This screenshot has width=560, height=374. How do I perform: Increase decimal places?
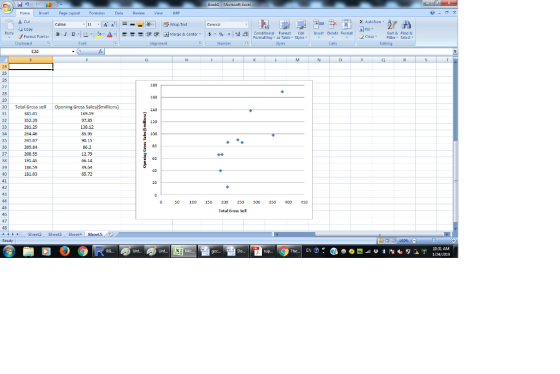[238, 34]
